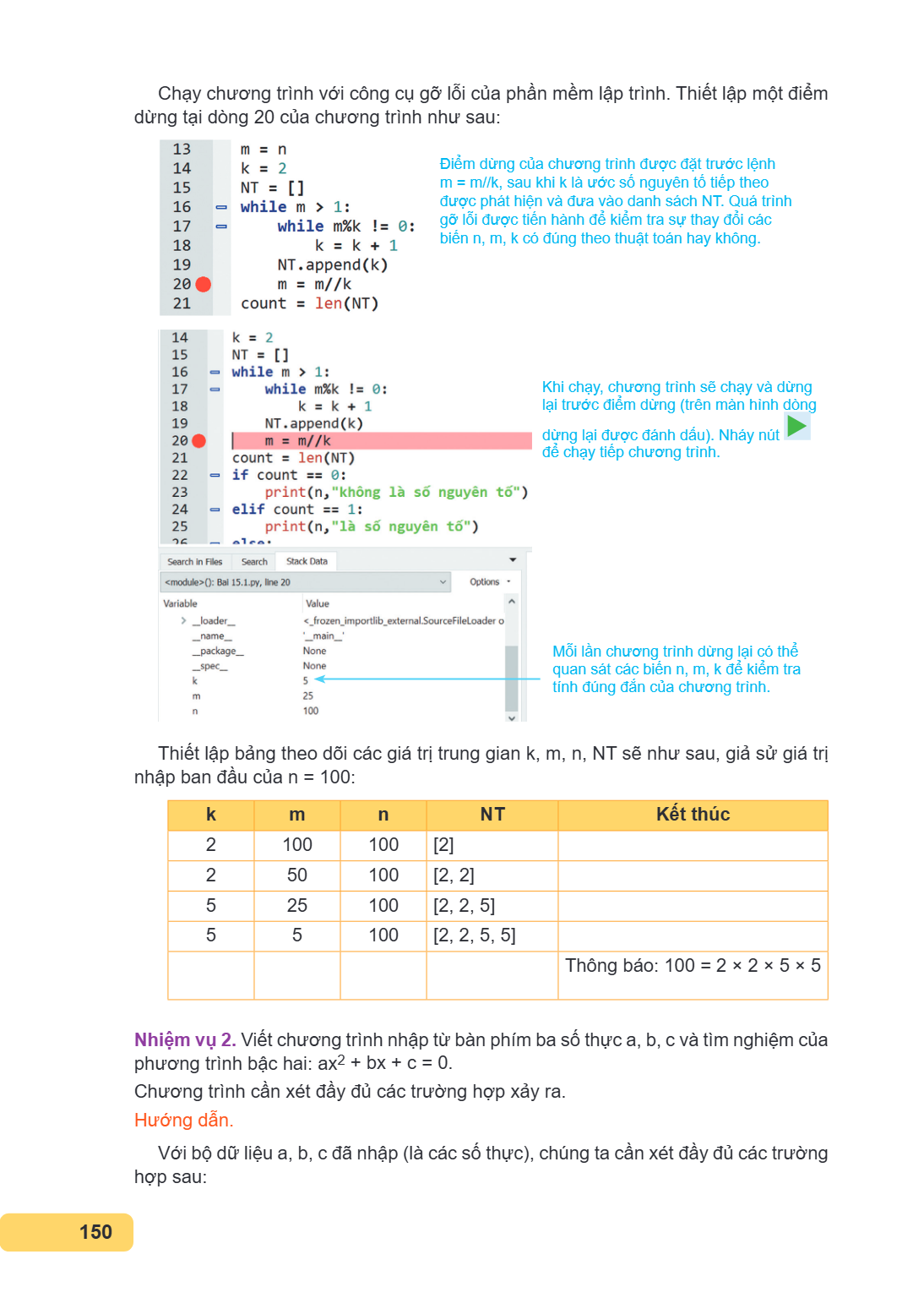The image size is (924, 1298).
Task: Click the table cell with m value 50
Action: pyautogui.click(x=297, y=875)
